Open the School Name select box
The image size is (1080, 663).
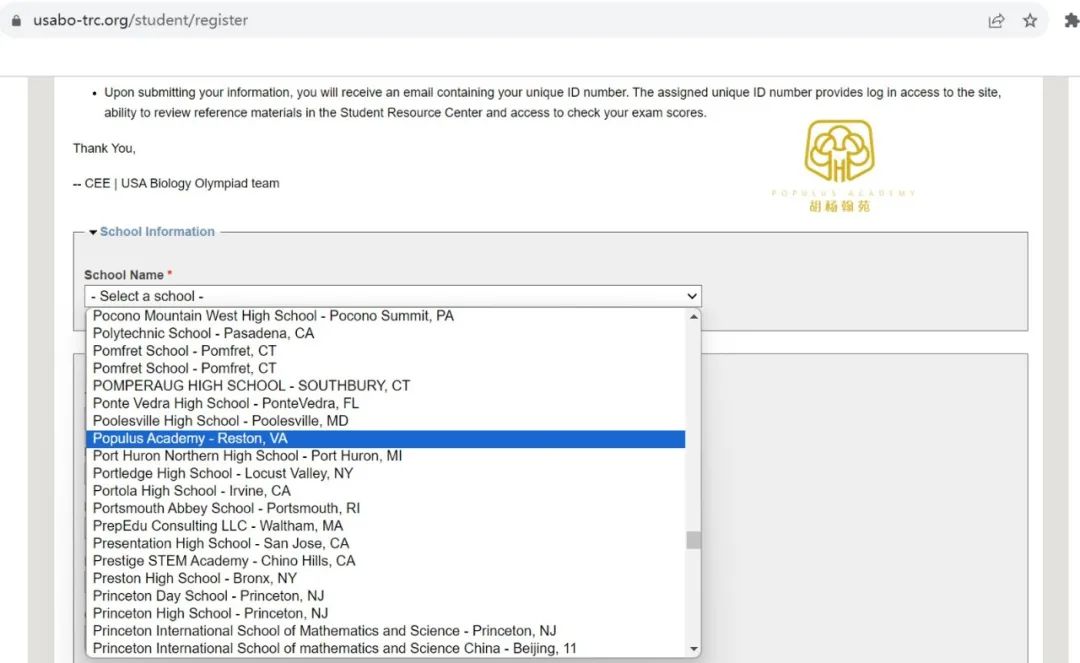click(393, 296)
